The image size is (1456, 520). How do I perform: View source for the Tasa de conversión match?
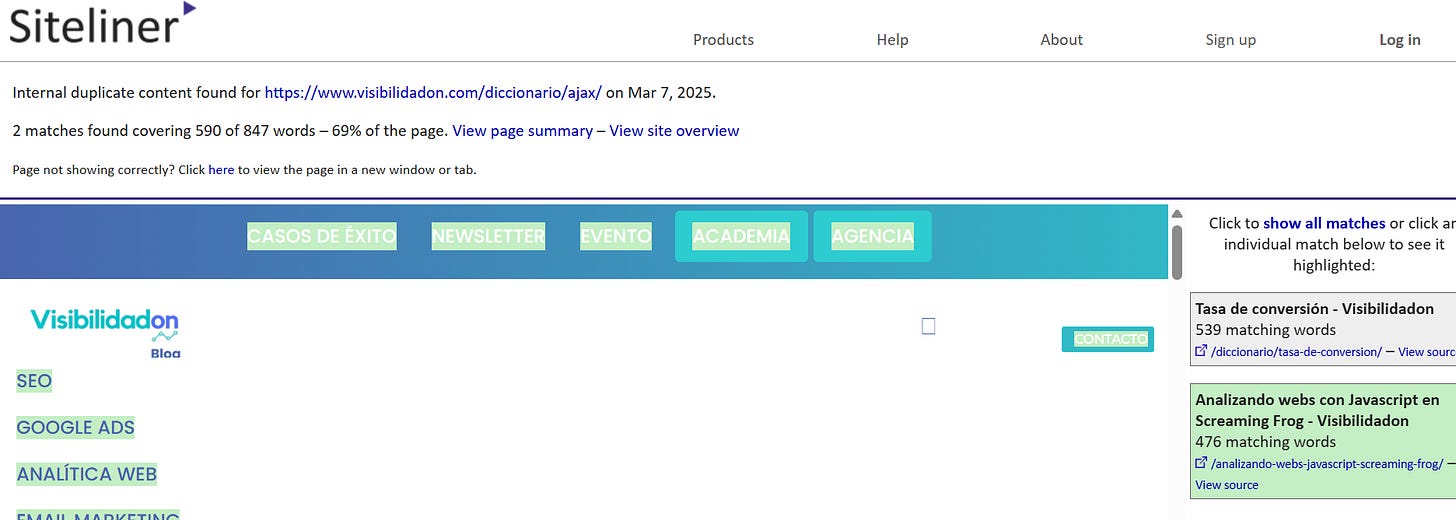tap(1426, 352)
